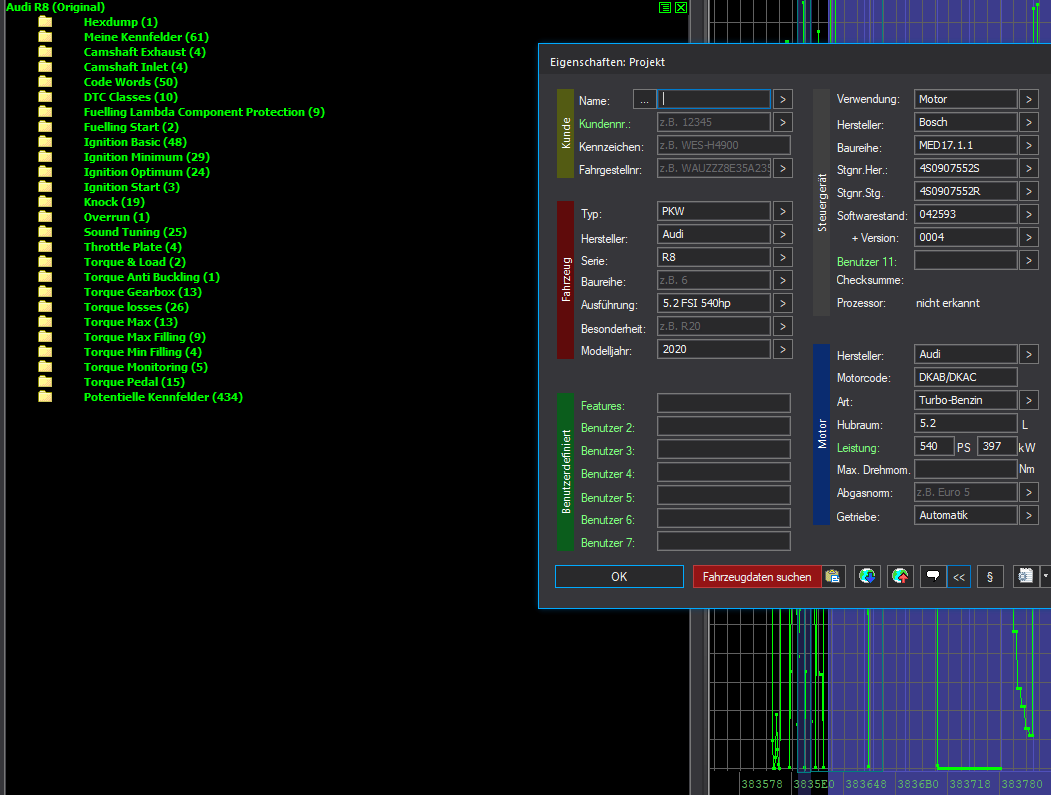The image size is (1051, 795).
Task: Click the folder icon next to Torque Max (13)
Action: (45, 322)
